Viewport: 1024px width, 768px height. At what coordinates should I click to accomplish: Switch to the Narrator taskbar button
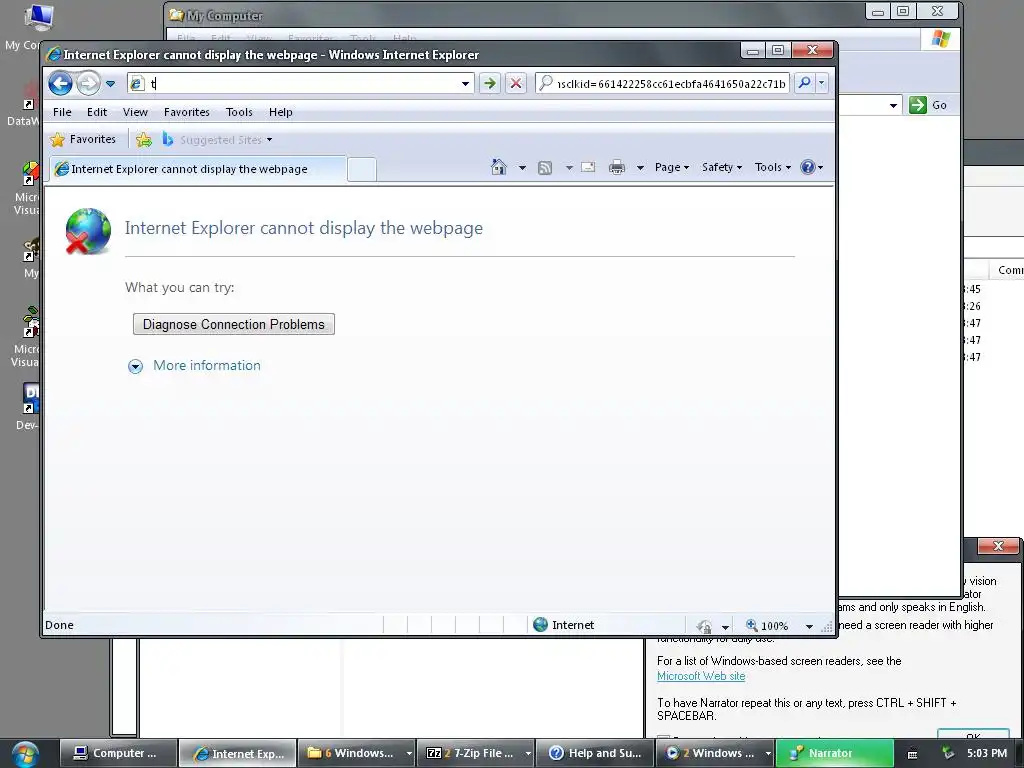point(834,753)
